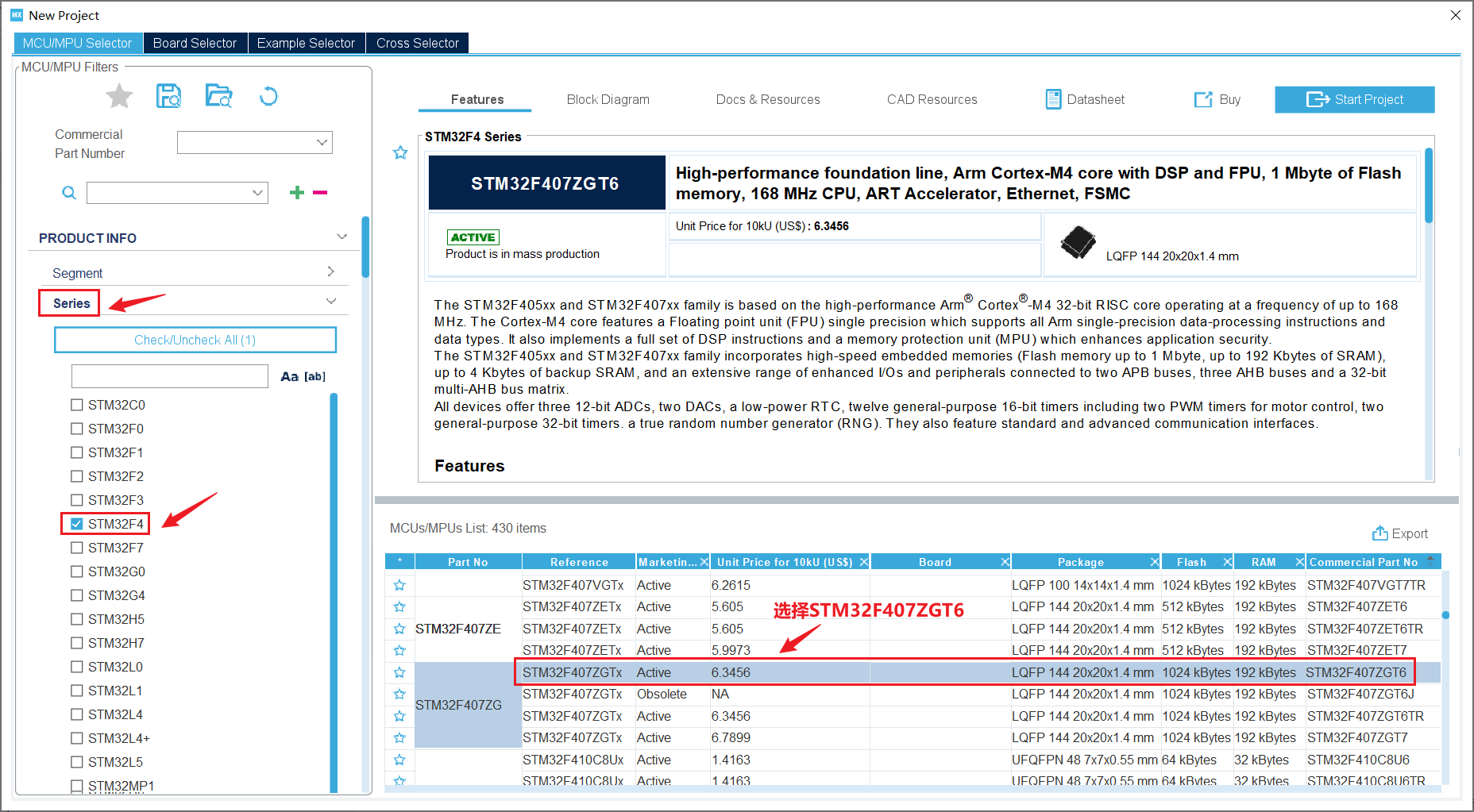The image size is (1474, 812).
Task: Click the Start Project button
Action: (x=1355, y=99)
